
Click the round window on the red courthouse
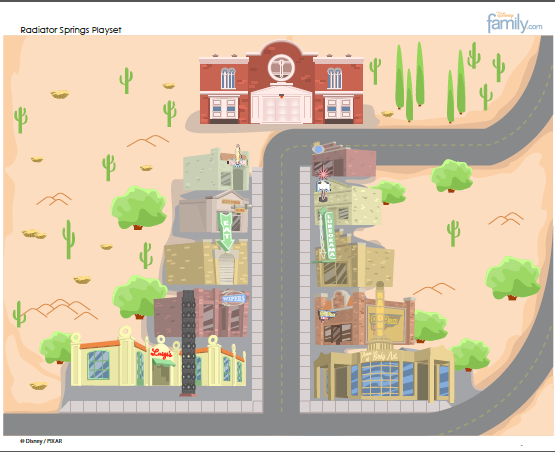pyautogui.click(x=281, y=67)
